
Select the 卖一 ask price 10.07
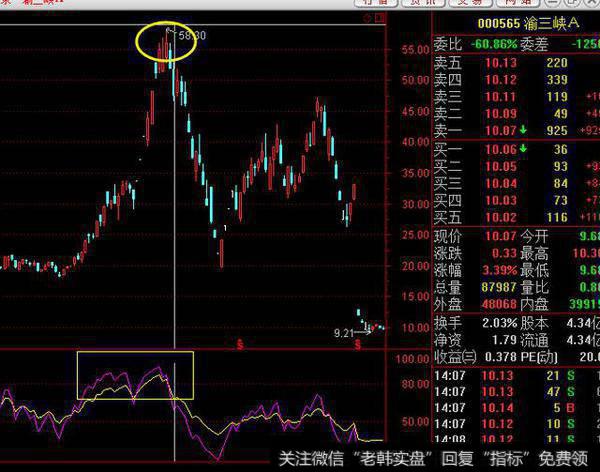coord(501,131)
